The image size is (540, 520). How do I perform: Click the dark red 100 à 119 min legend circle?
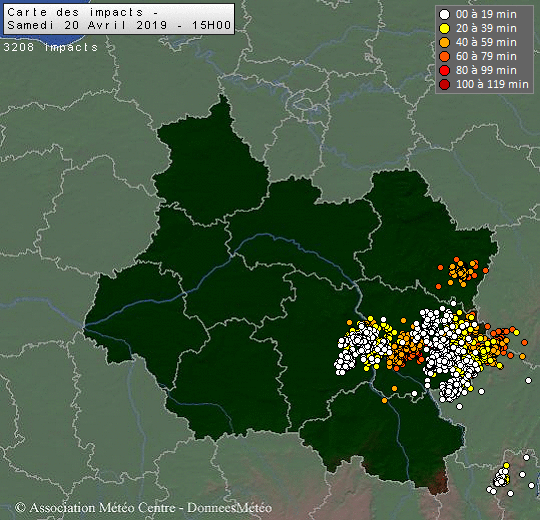(x=445, y=84)
